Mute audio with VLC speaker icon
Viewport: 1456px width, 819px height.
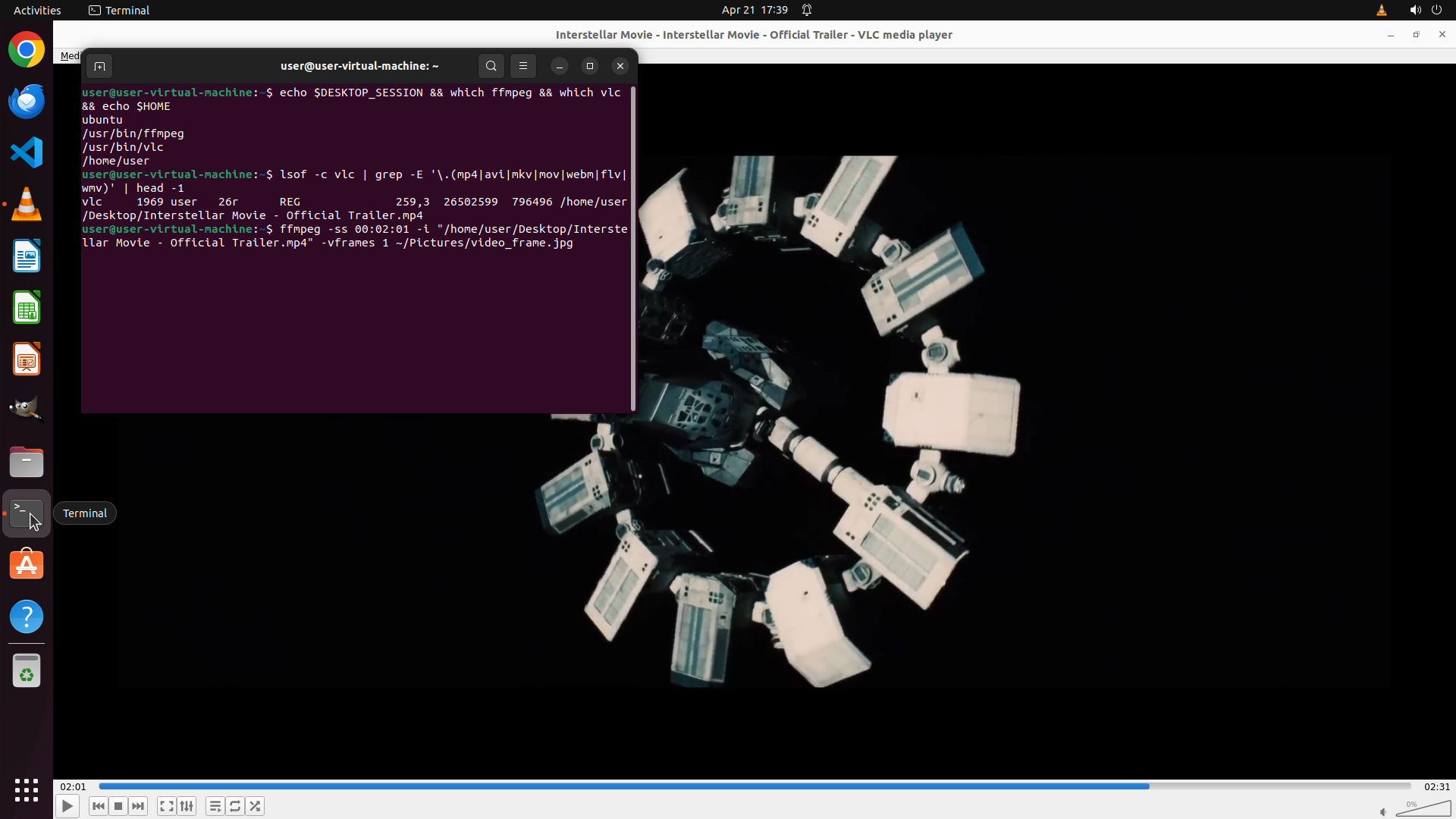(1383, 811)
